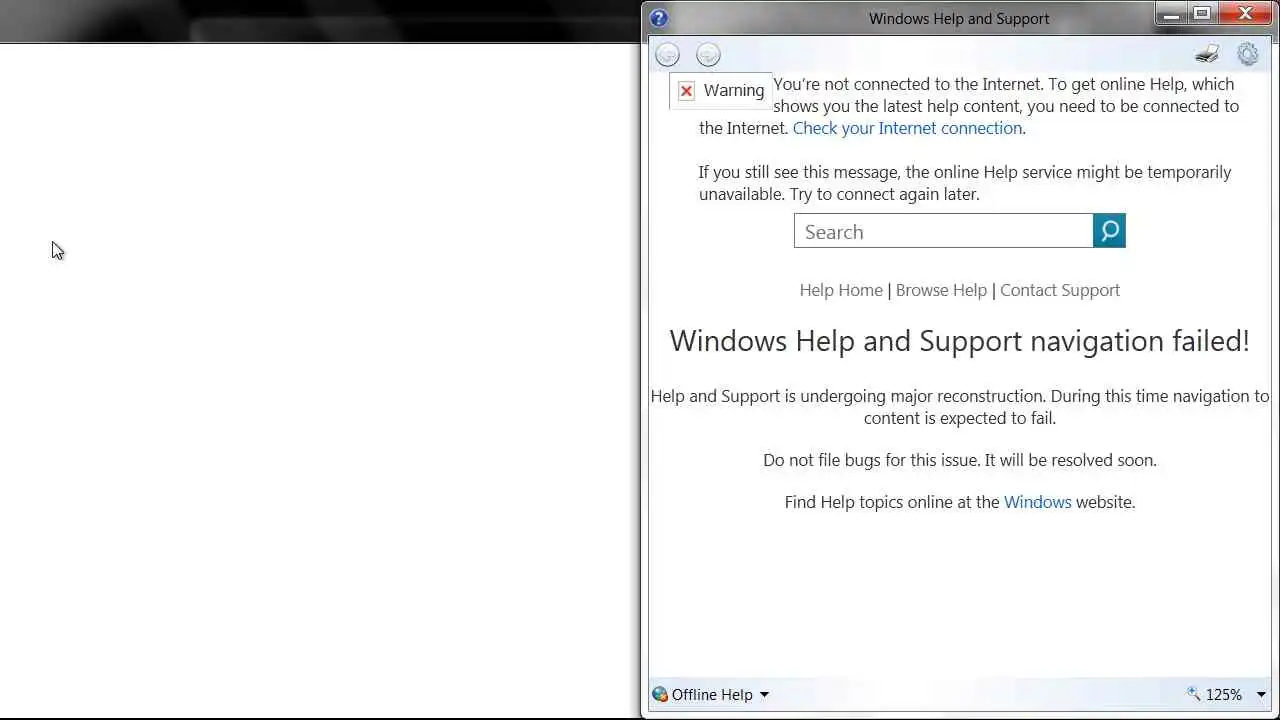Click the 'Do not file bugs' sentence
The height and width of the screenshot is (720, 1280).
(x=959, y=460)
